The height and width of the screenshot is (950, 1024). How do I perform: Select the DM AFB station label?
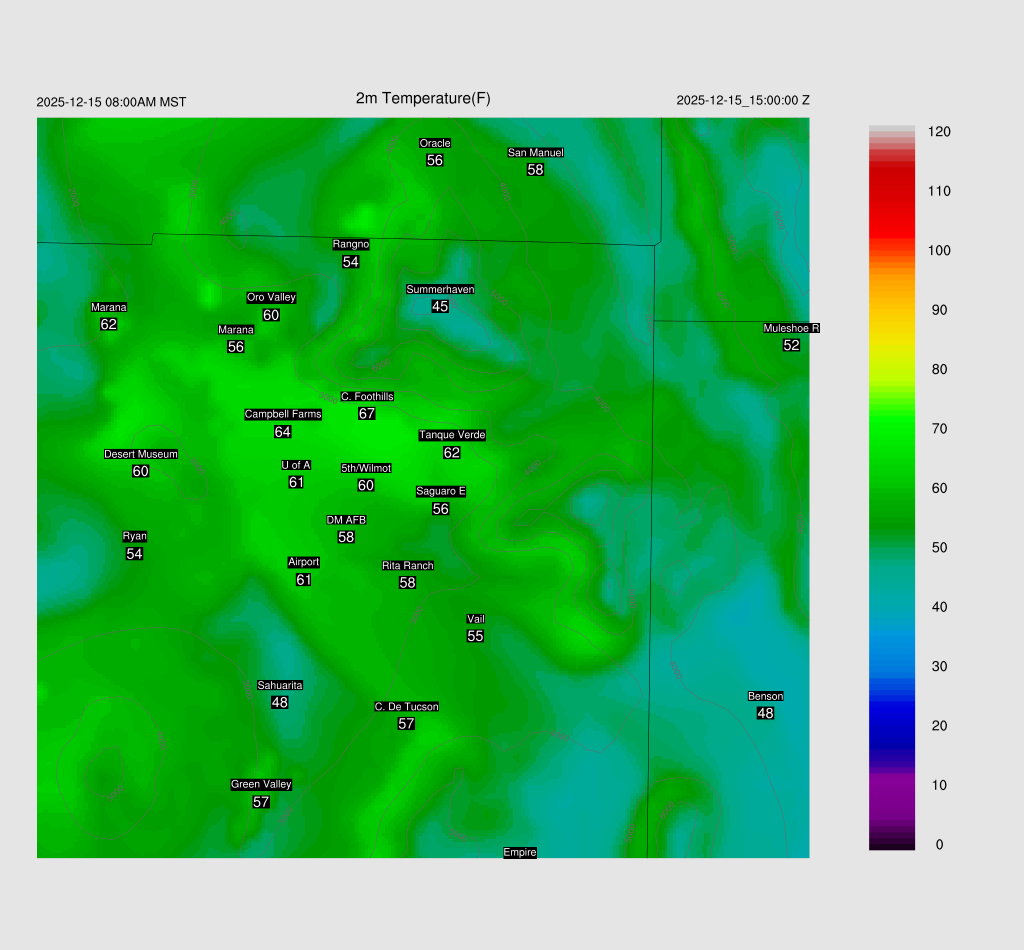[x=346, y=520]
